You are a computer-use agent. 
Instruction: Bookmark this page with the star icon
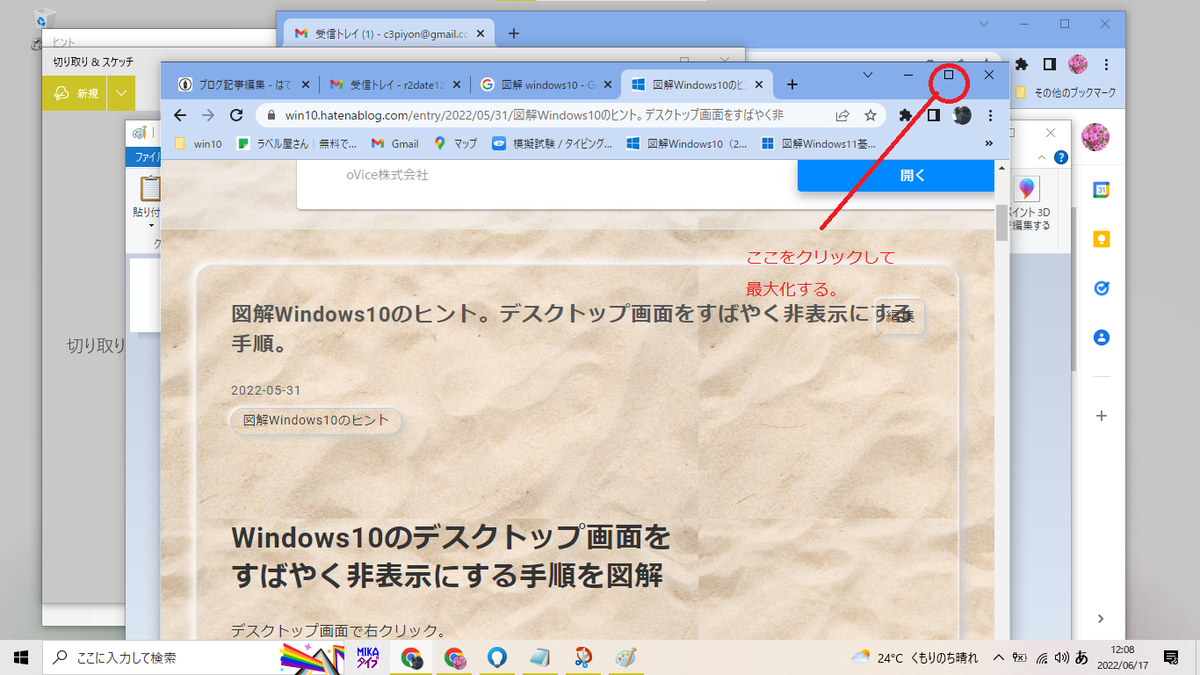pyautogui.click(x=870, y=115)
